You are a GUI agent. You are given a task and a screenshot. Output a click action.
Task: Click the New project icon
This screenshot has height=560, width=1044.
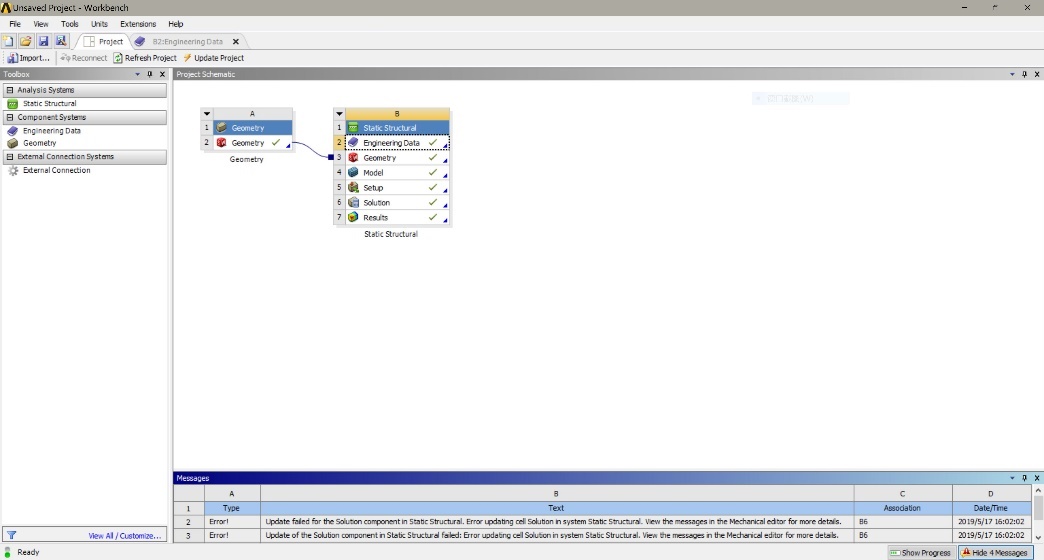pos(9,41)
